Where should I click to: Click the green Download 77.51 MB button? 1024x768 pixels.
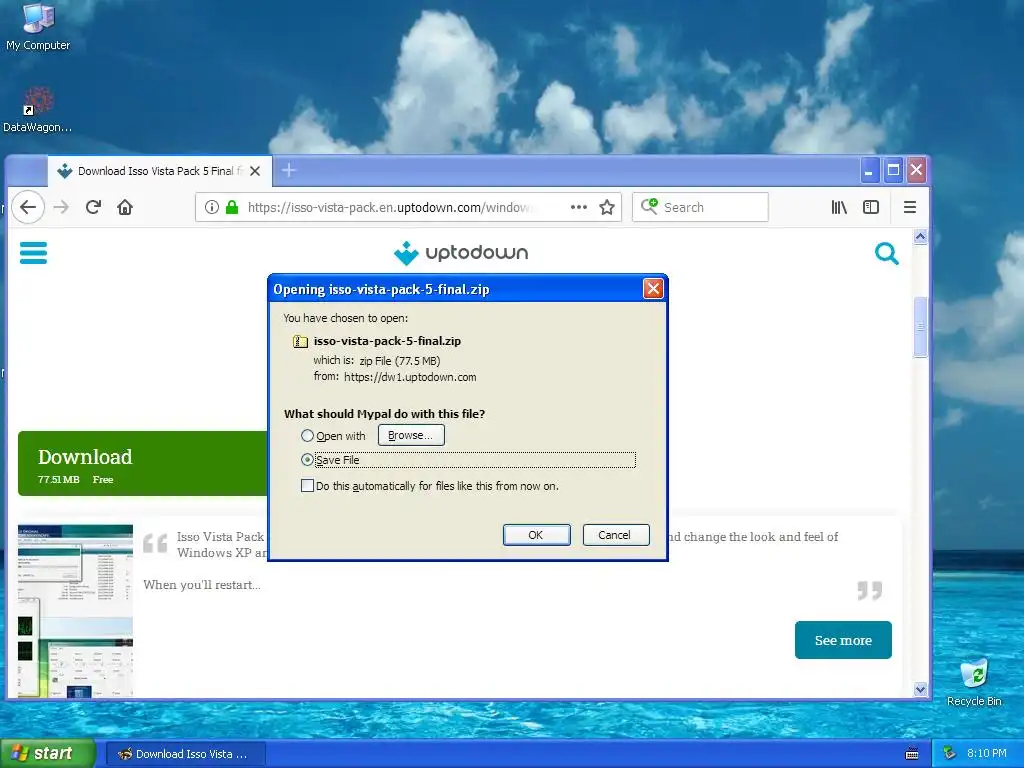tap(142, 464)
